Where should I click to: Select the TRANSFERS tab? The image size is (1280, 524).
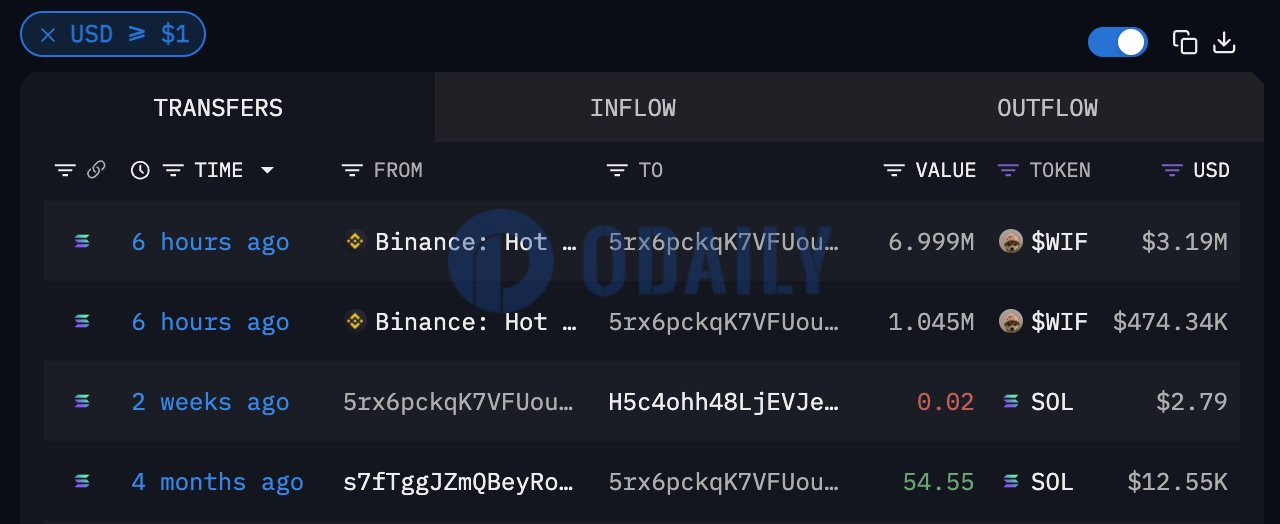[218, 108]
